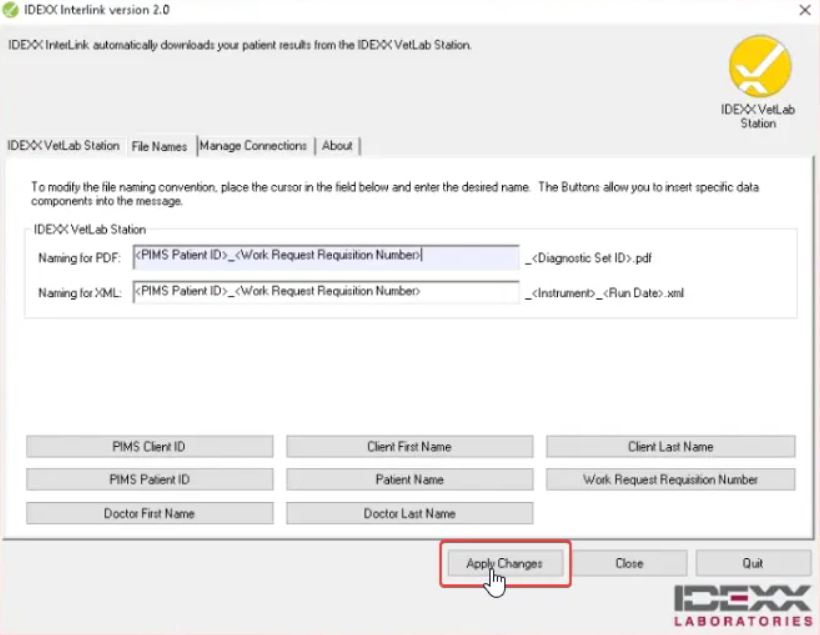The width and height of the screenshot is (820, 635).
Task: Insert the Client Last Name component
Action: (x=670, y=447)
